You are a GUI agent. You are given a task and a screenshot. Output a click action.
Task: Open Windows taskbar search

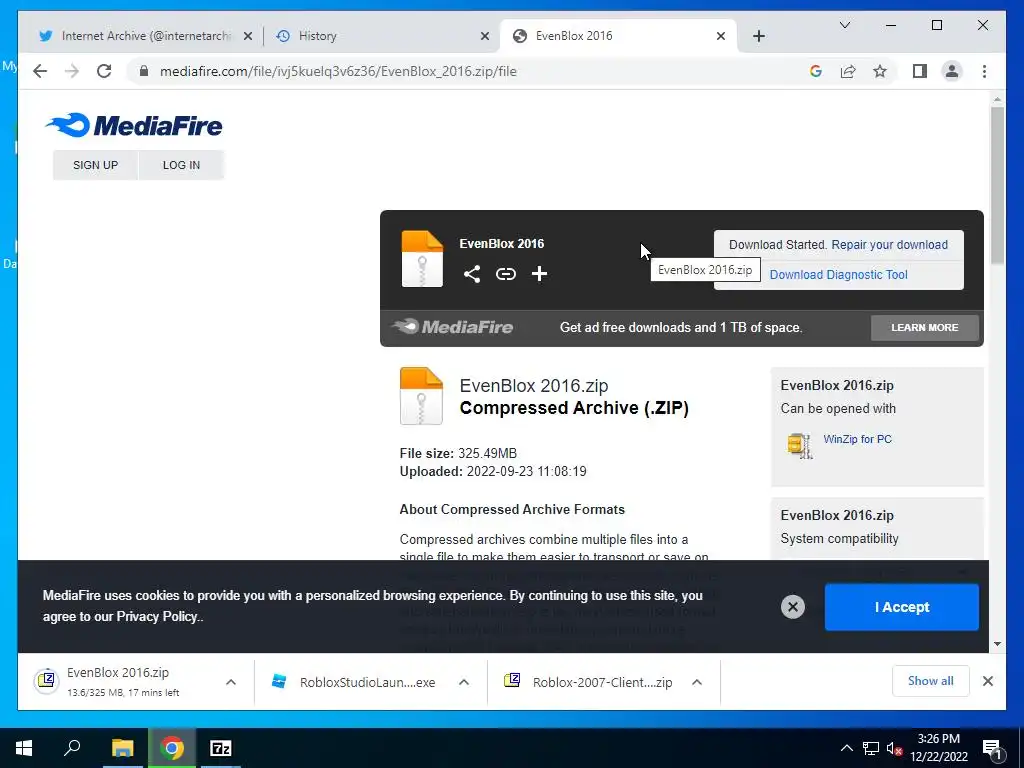pos(72,748)
